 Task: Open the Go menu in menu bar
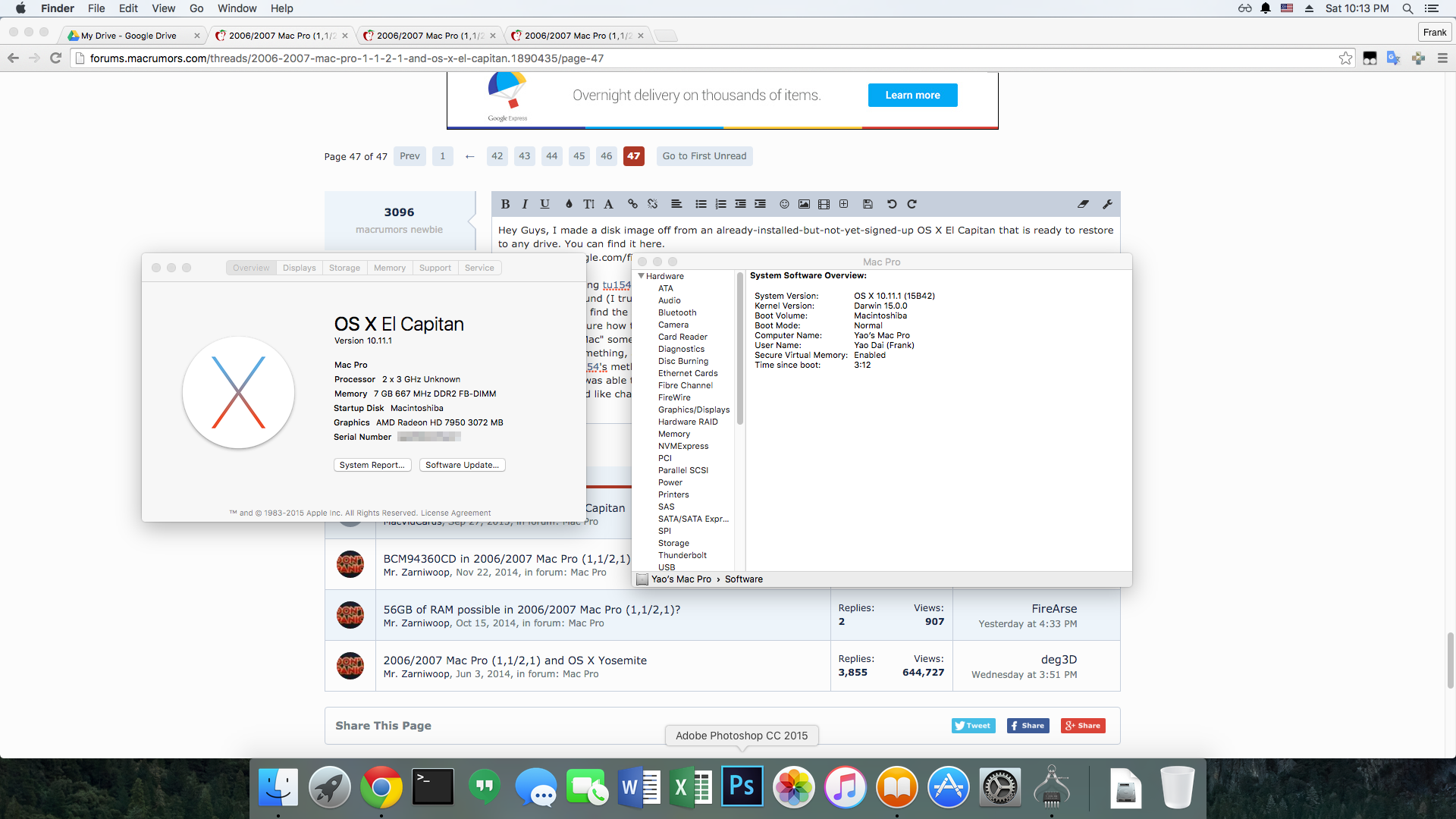pos(196,8)
